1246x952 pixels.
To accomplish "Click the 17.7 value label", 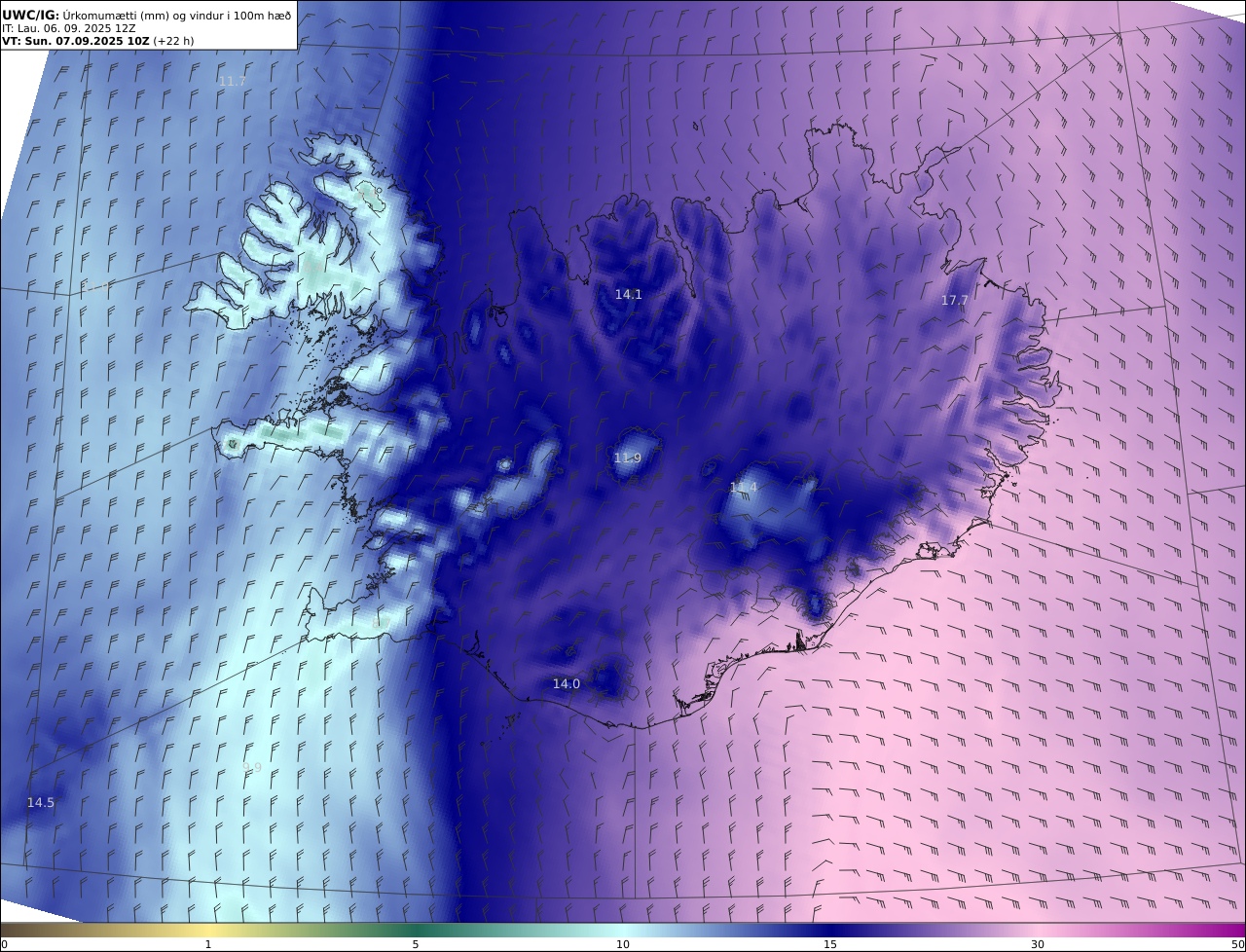I will click(955, 301).
